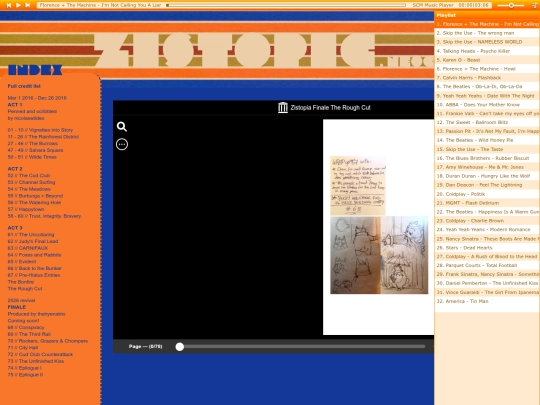Open 55 Burbarga + Beyond
This screenshot has height=405, width=540.
[35, 196]
